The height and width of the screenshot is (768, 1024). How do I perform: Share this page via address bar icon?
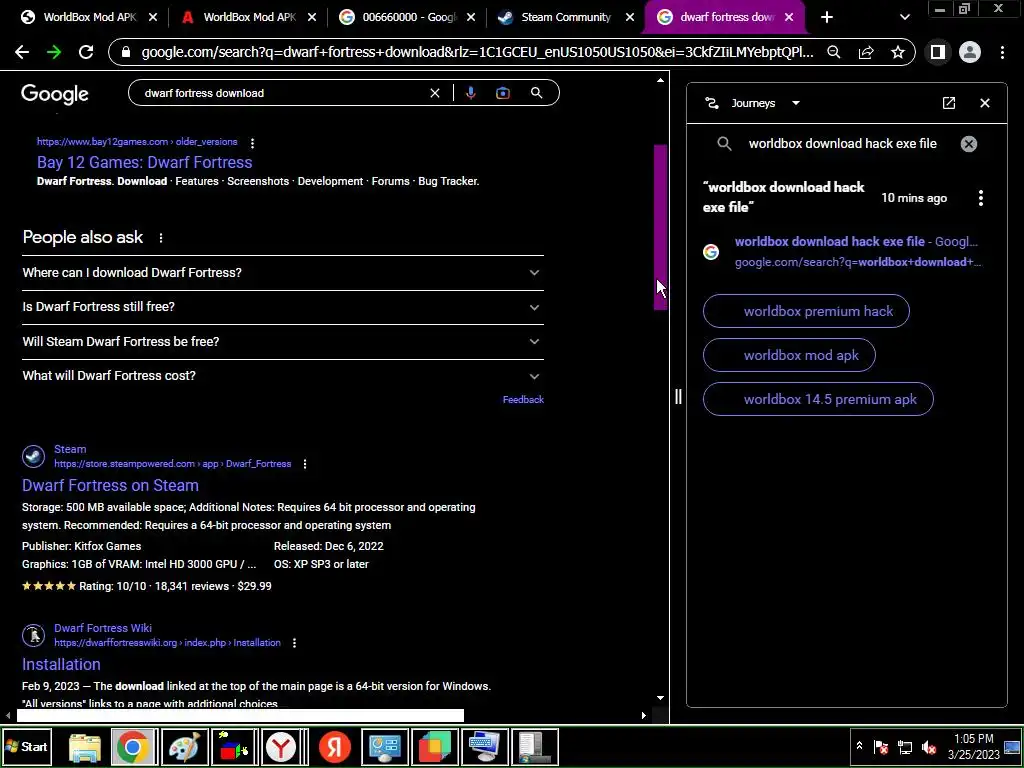tap(866, 52)
